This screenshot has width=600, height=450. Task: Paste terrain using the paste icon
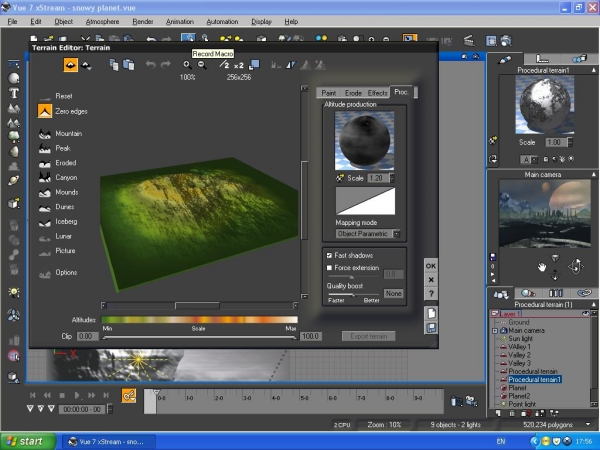[129, 65]
